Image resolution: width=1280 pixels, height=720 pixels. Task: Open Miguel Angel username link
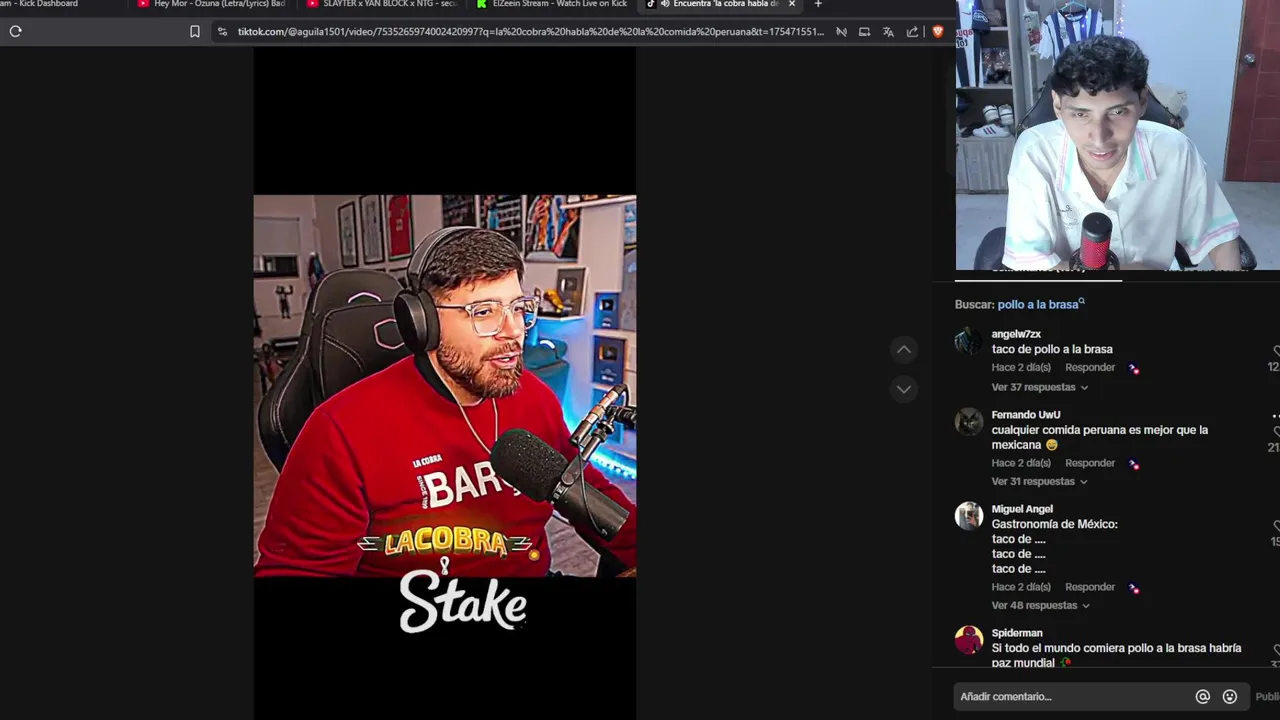[x=1022, y=509]
